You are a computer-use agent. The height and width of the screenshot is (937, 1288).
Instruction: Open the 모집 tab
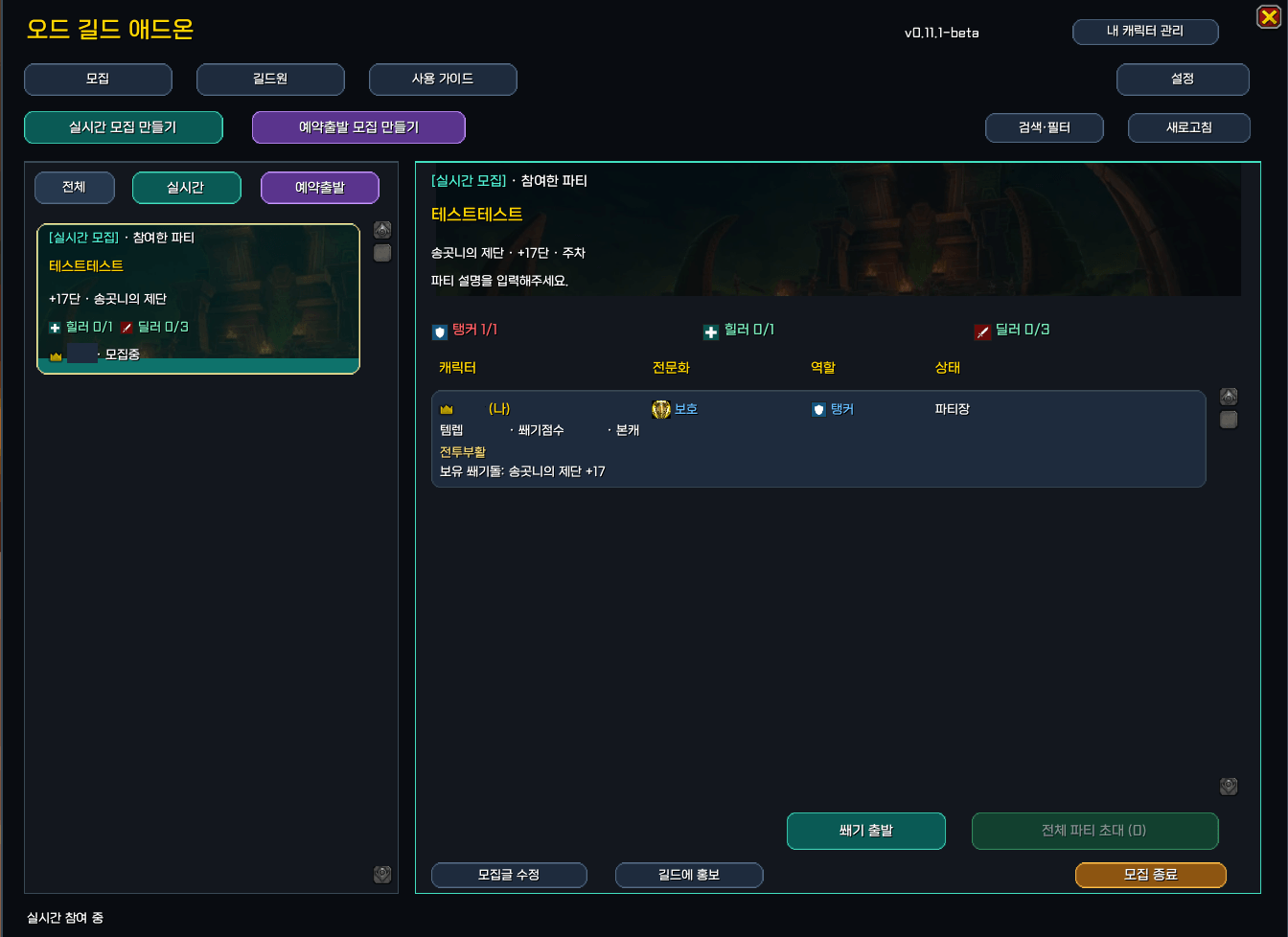click(x=98, y=80)
